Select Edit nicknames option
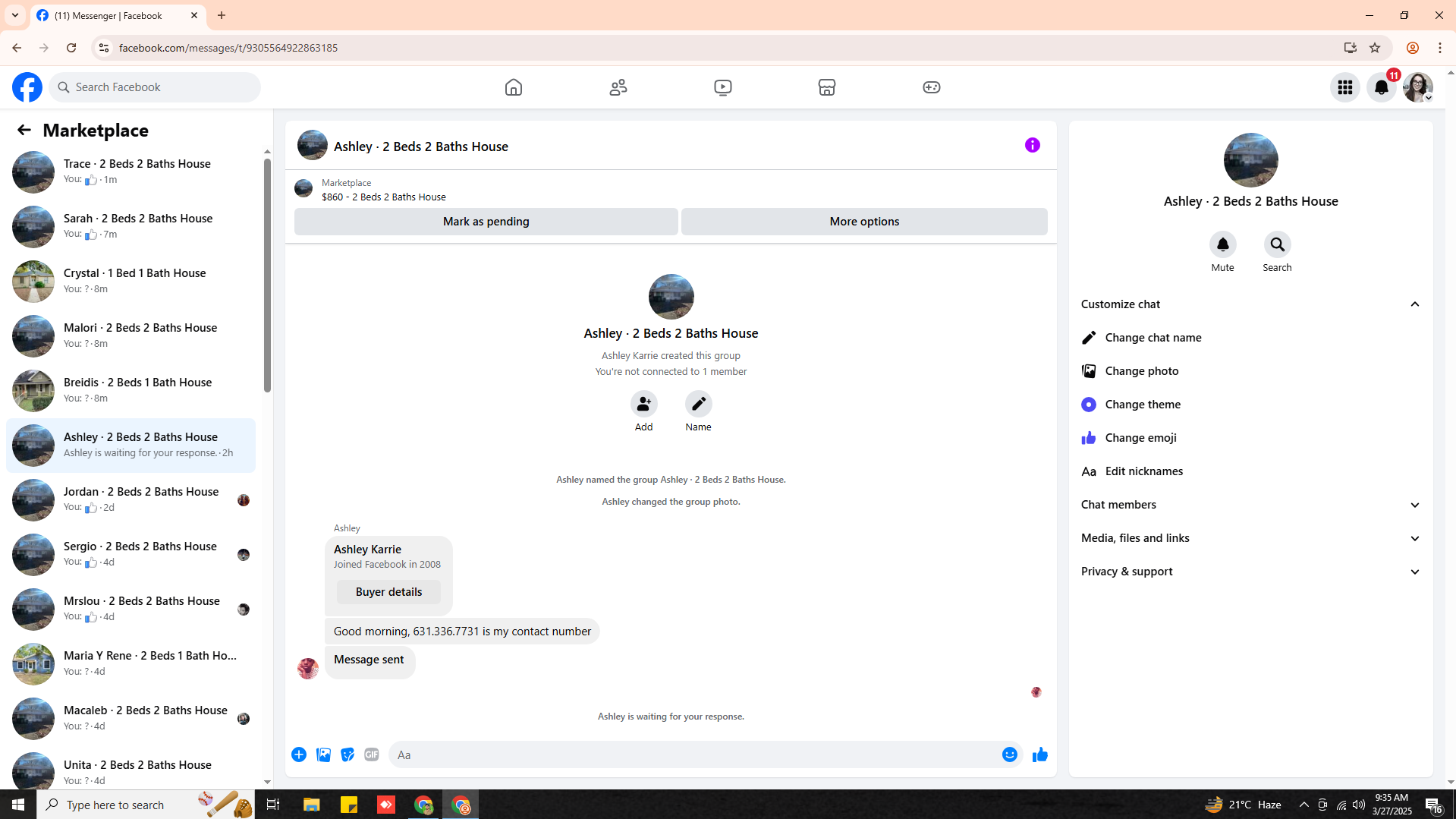This screenshot has width=1456, height=819. click(x=1250, y=471)
